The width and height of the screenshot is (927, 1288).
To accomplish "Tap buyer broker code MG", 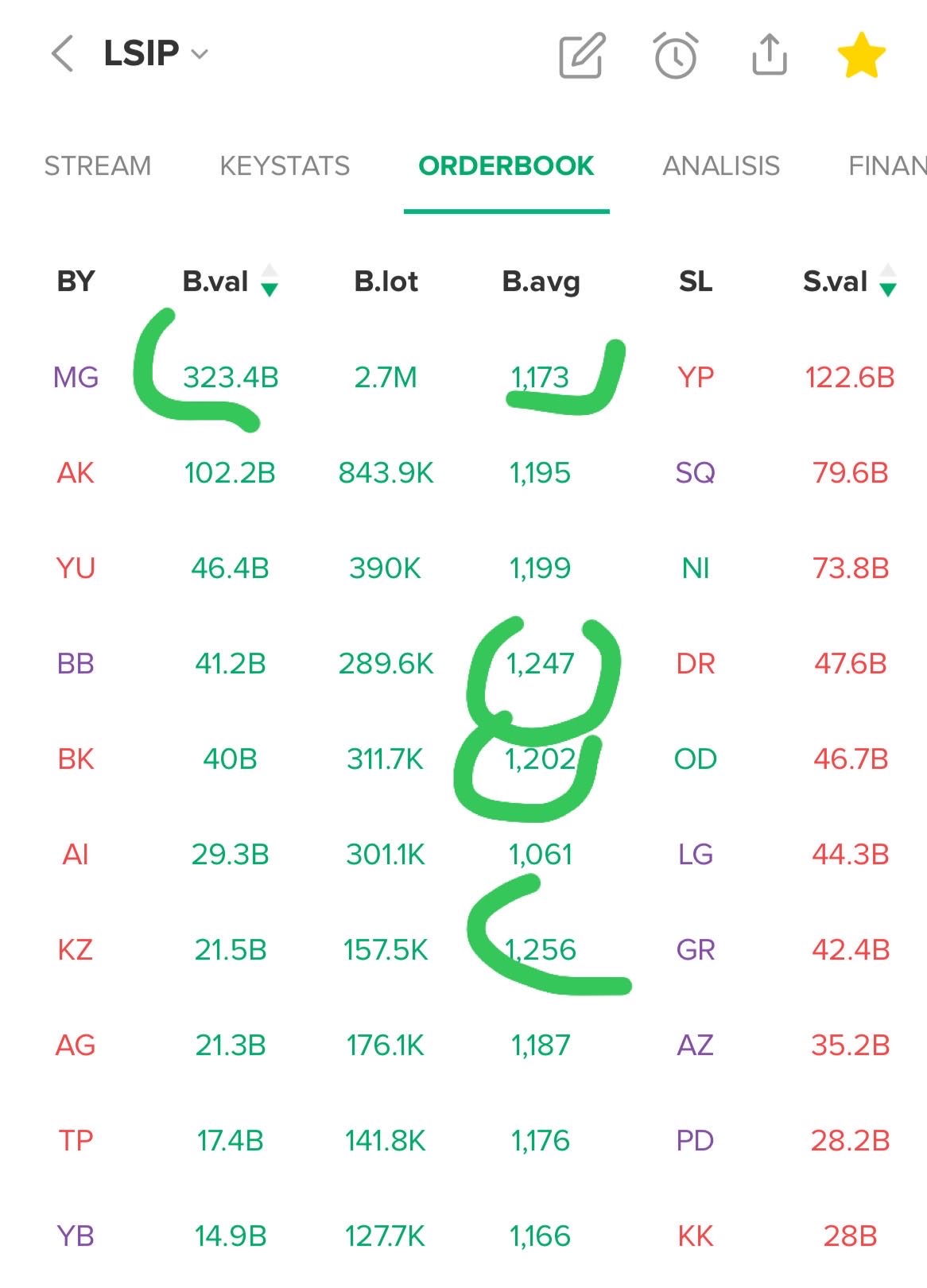I will click(76, 377).
